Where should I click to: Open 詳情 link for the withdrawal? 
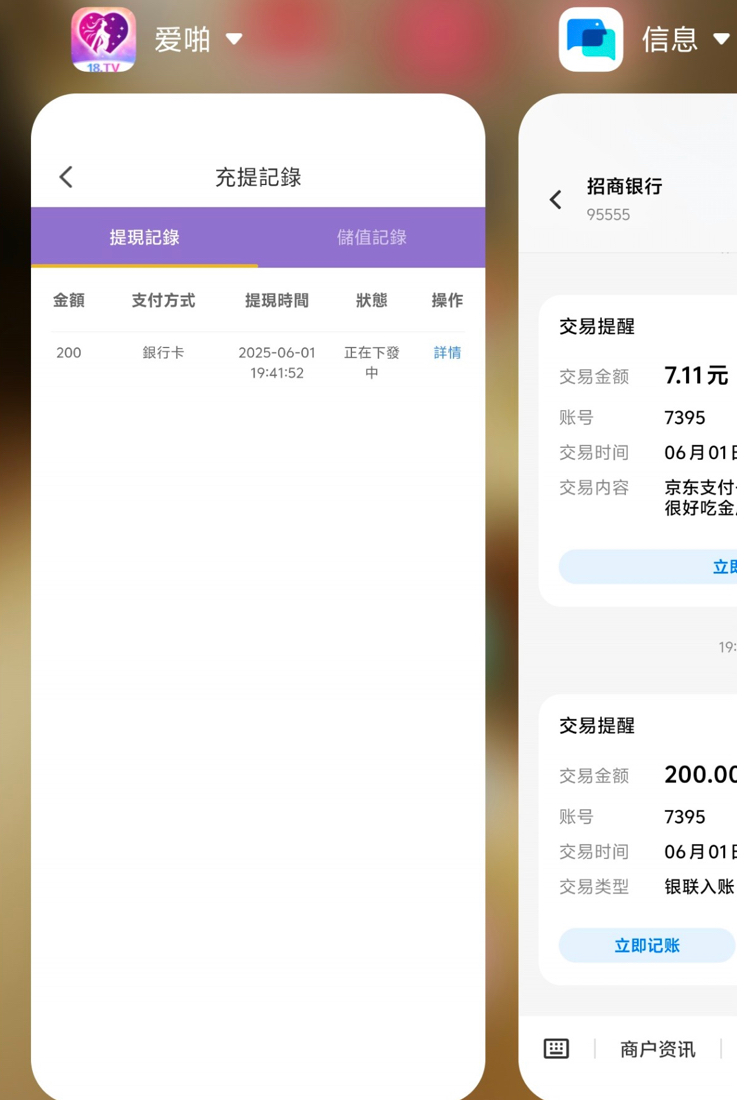click(447, 353)
